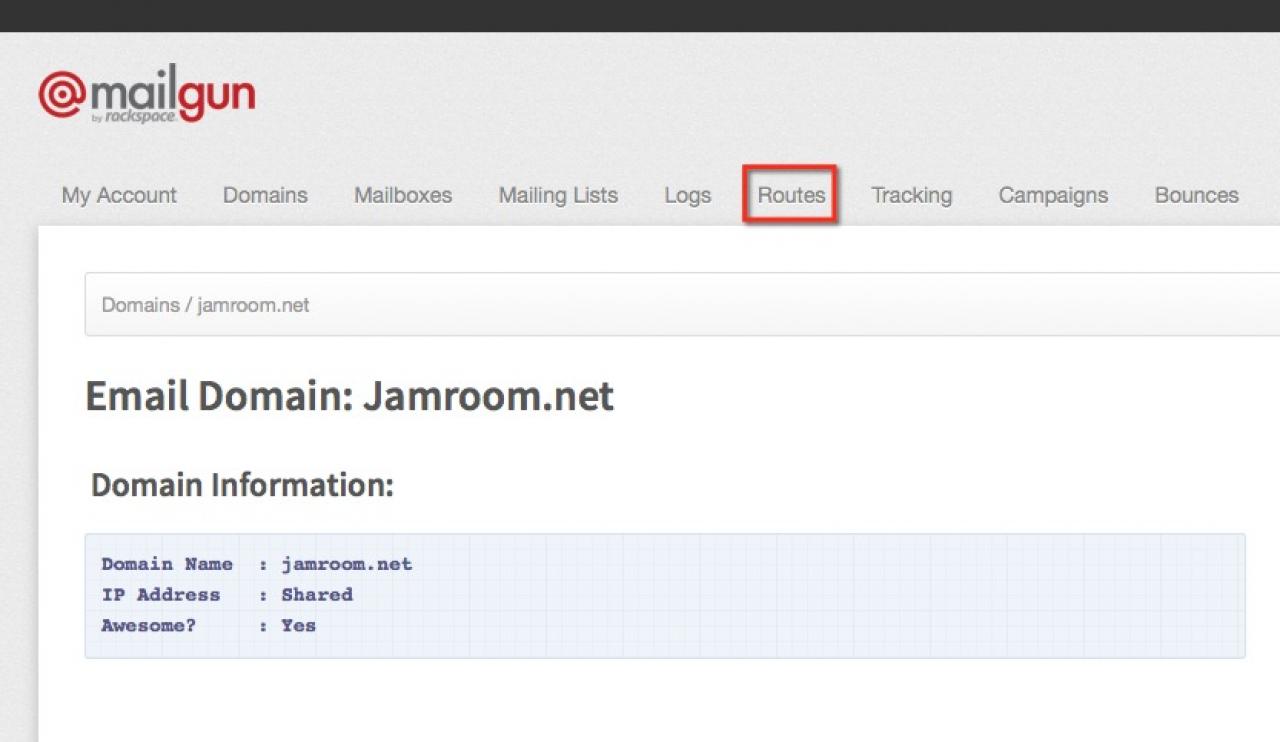The width and height of the screenshot is (1280, 742).
Task: View the Logs tab
Action: tap(687, 195)
